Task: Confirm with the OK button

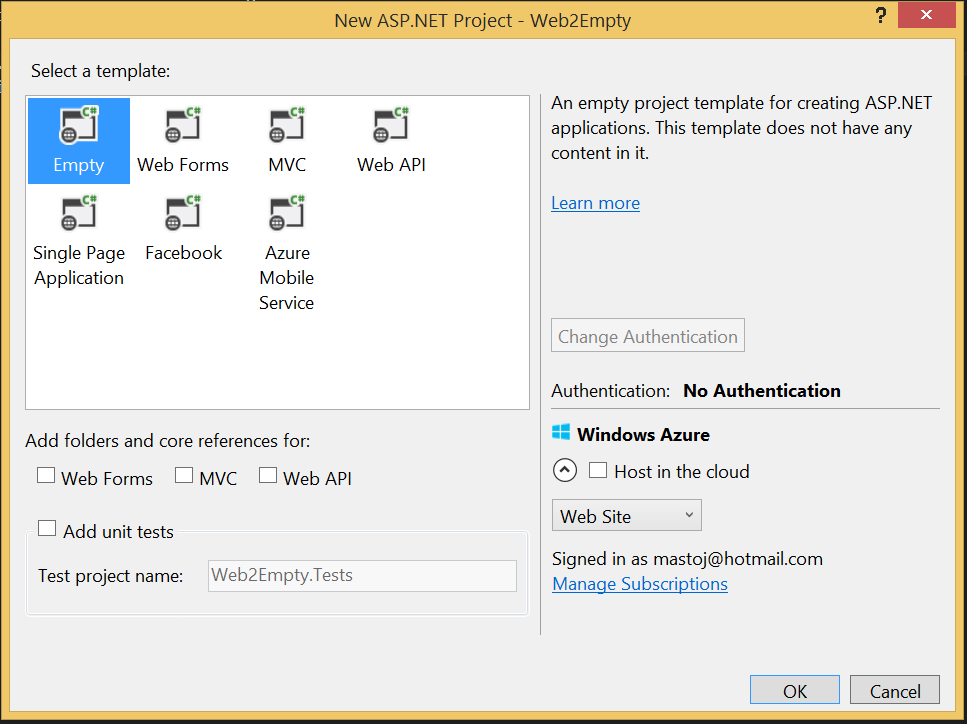Action: click(x=794, y=691)
